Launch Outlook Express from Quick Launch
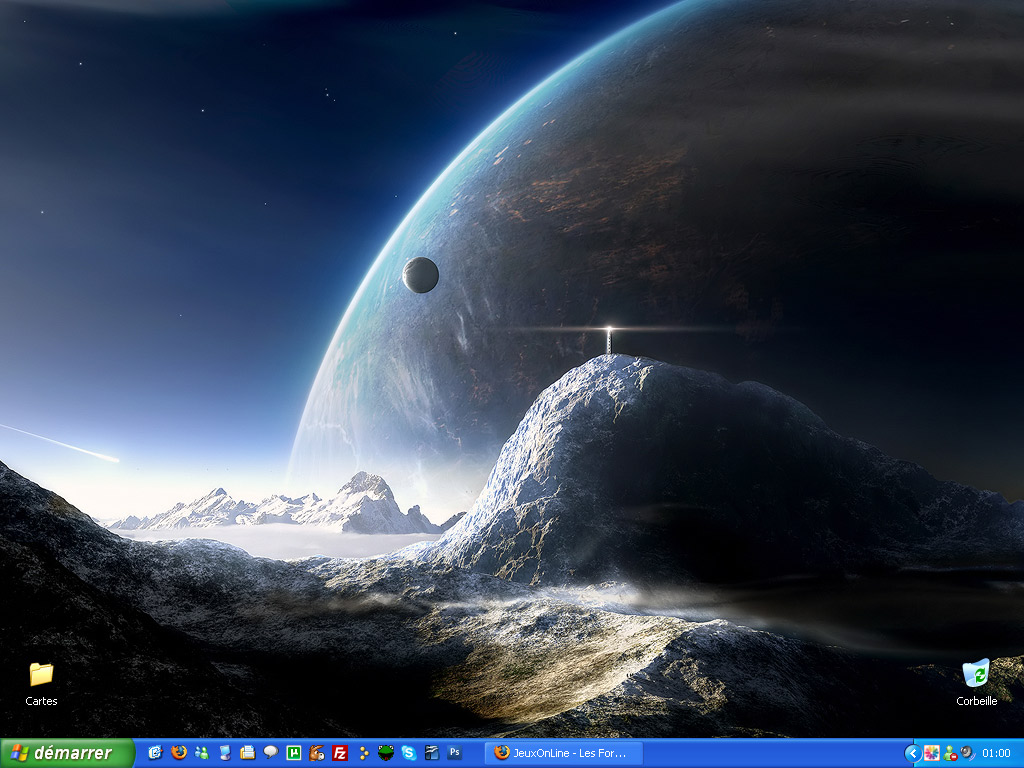Image resolution: width=1024 pixels, height=768 pixels. tap(155, 753)
